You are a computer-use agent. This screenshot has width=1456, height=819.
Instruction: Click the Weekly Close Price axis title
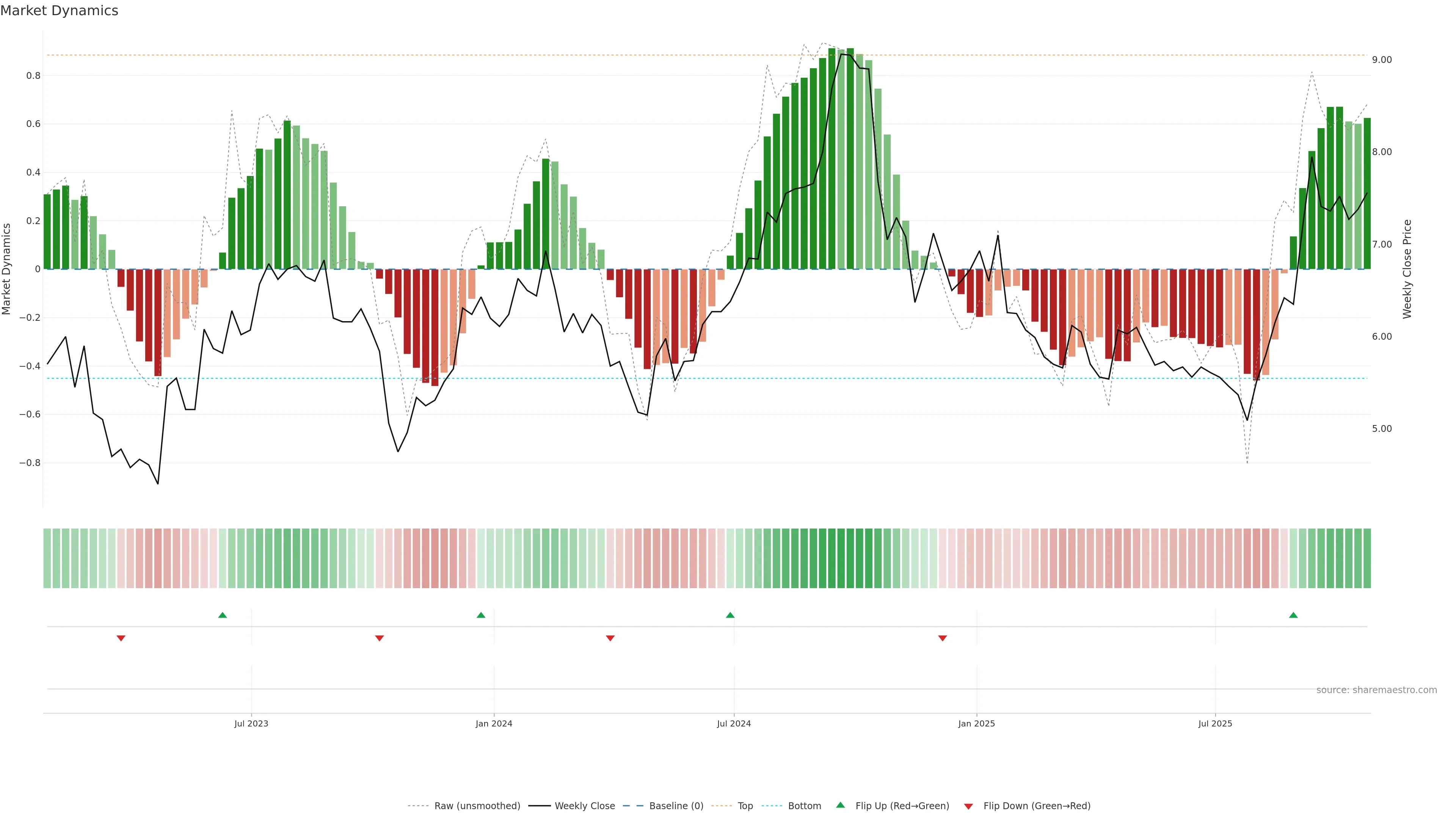coord(1407,269)
